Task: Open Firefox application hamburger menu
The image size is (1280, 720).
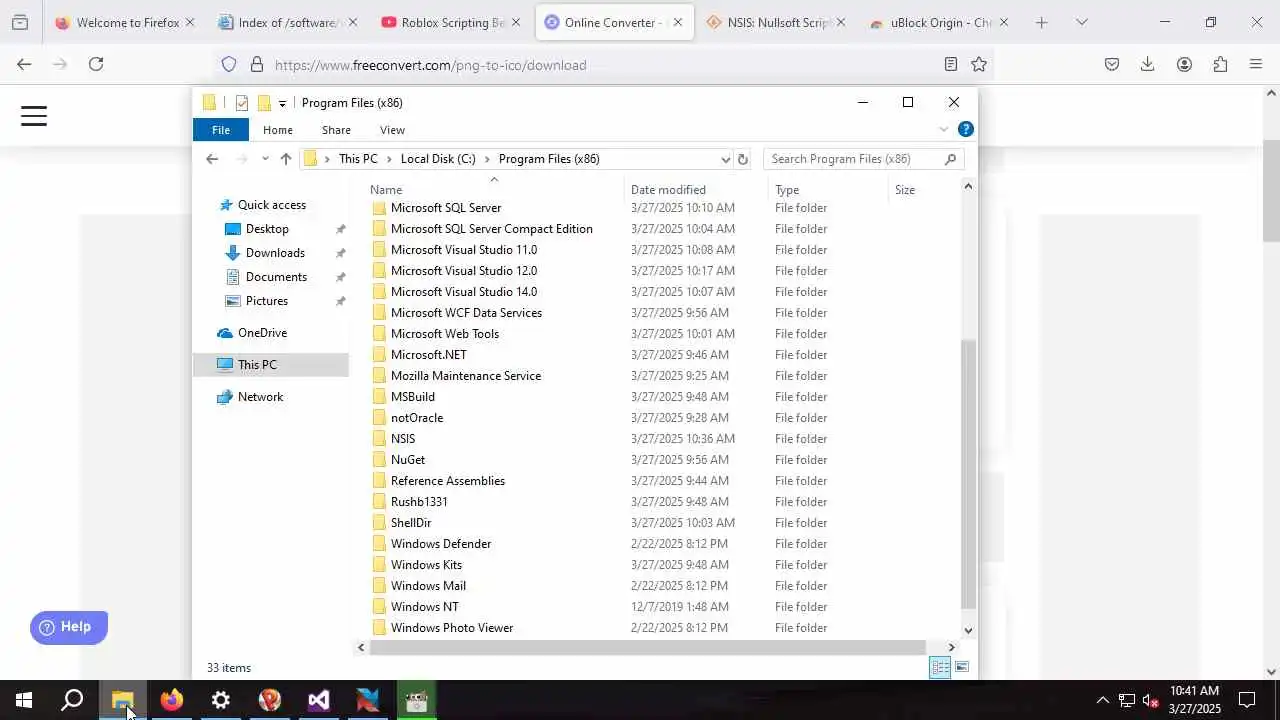Action: 1256,64
